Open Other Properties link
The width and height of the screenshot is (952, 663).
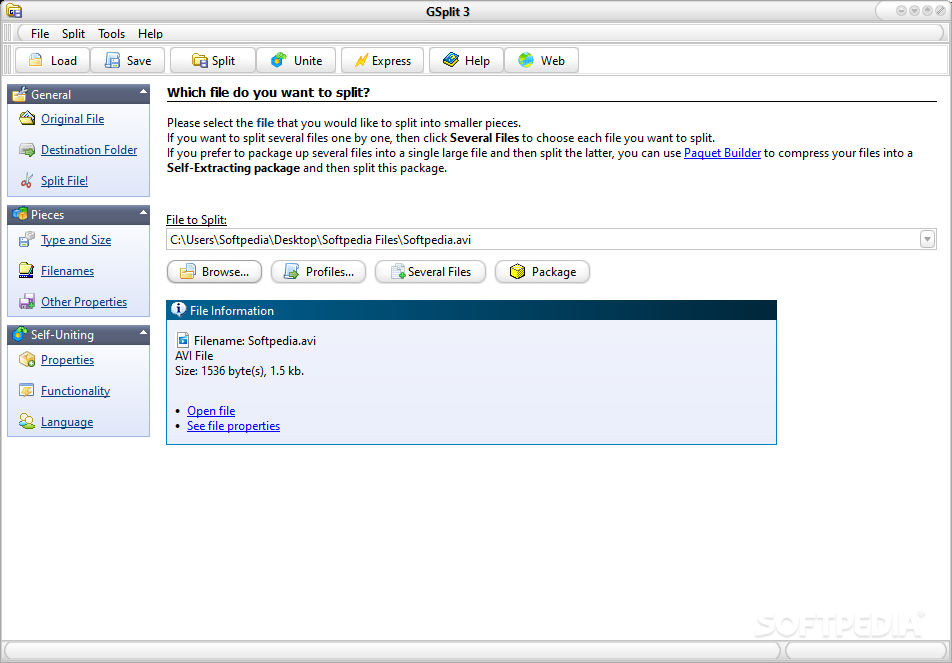coord(84,302)
